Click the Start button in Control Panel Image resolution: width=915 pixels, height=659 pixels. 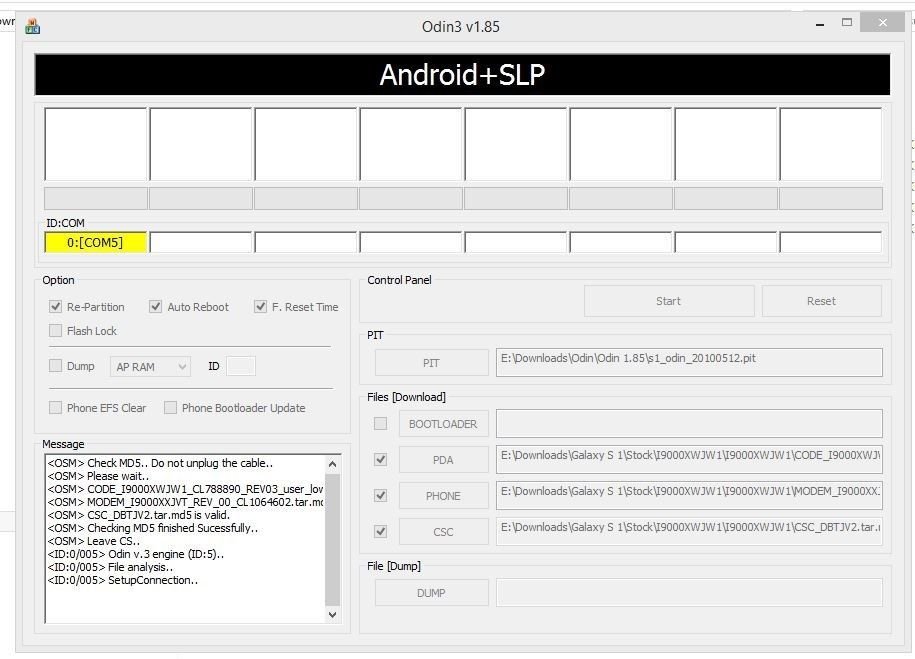(669, 301)
